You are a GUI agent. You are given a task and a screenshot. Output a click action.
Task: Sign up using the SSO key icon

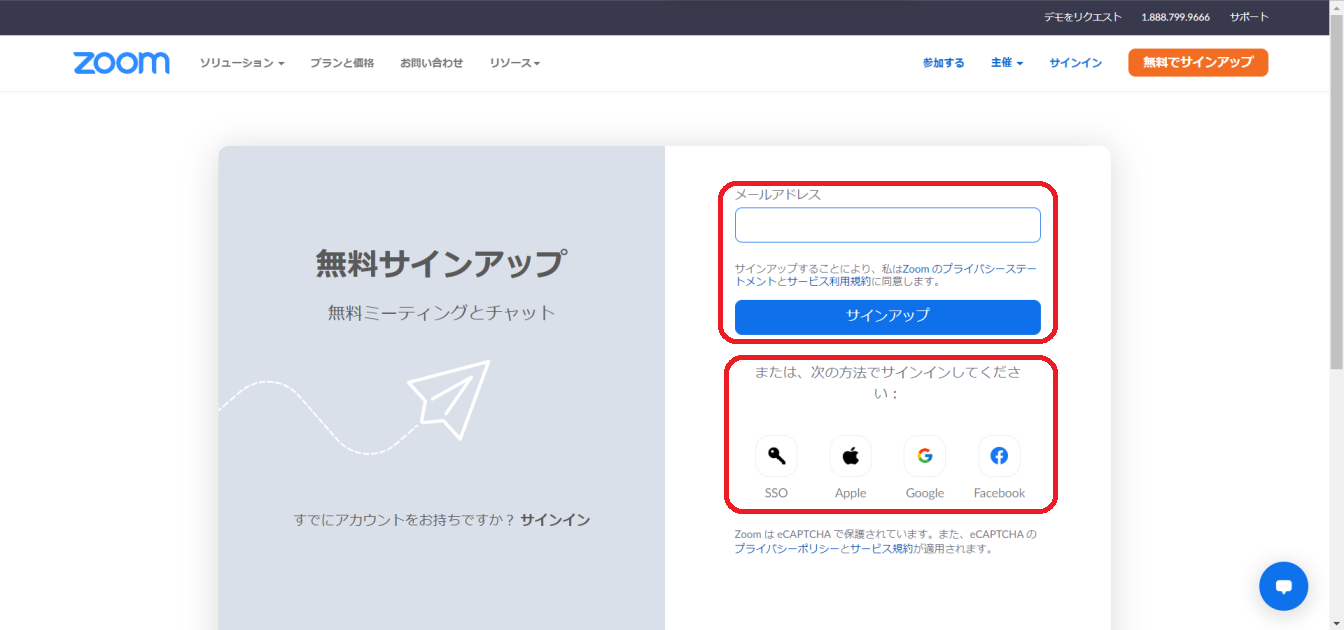(x=776, y=457)
